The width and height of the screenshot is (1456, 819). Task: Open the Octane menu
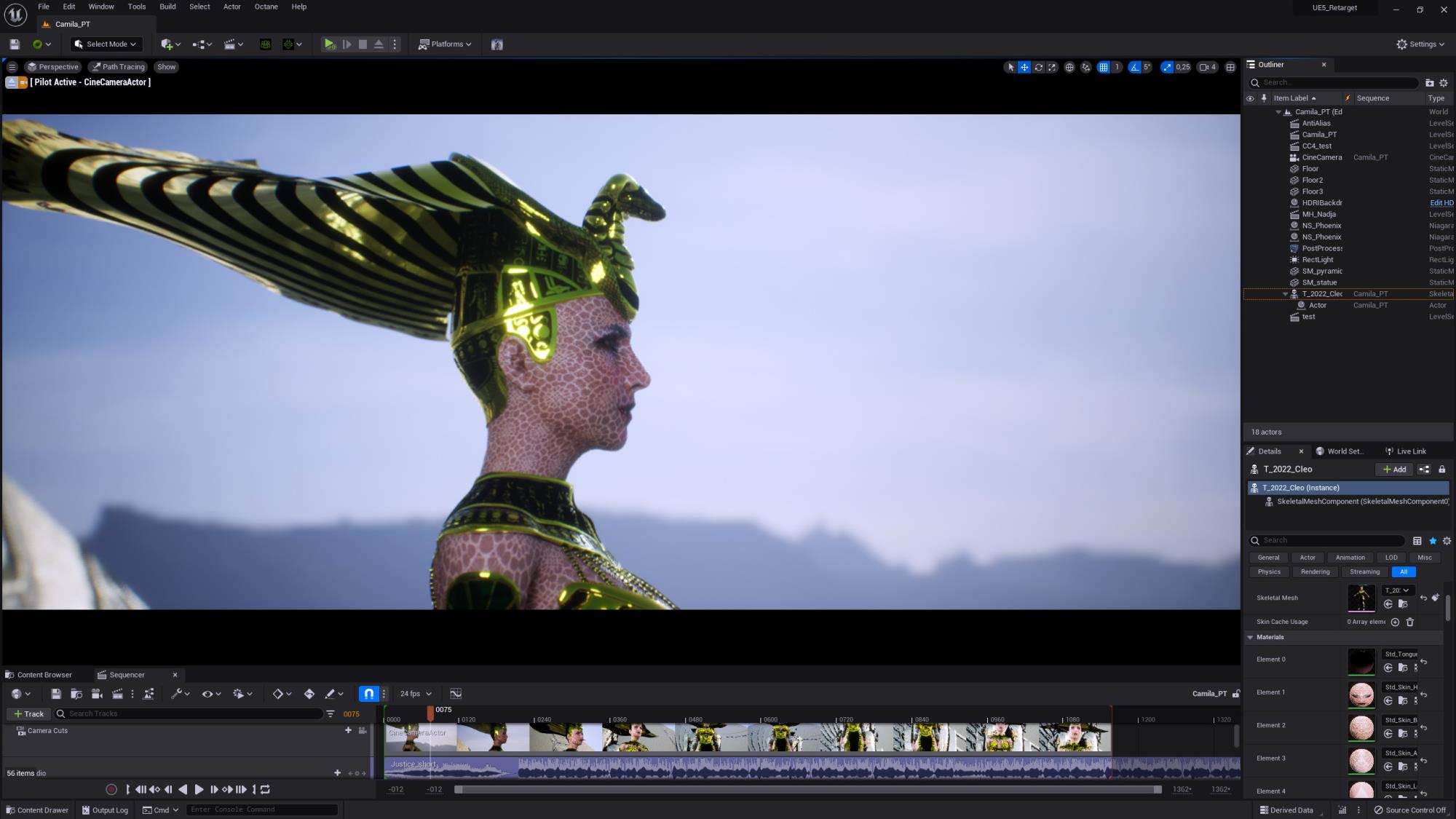pos(266,7)
